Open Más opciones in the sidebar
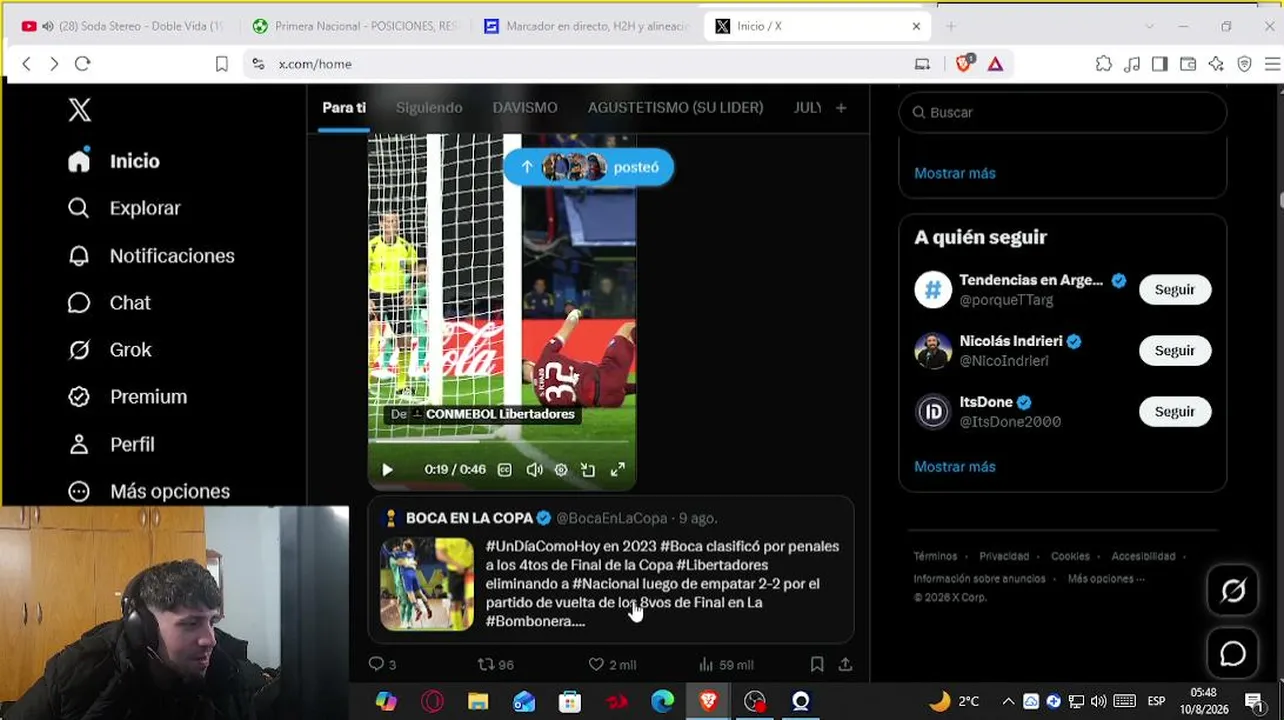This screenshot has height=720, width=1284. point(148,491)
